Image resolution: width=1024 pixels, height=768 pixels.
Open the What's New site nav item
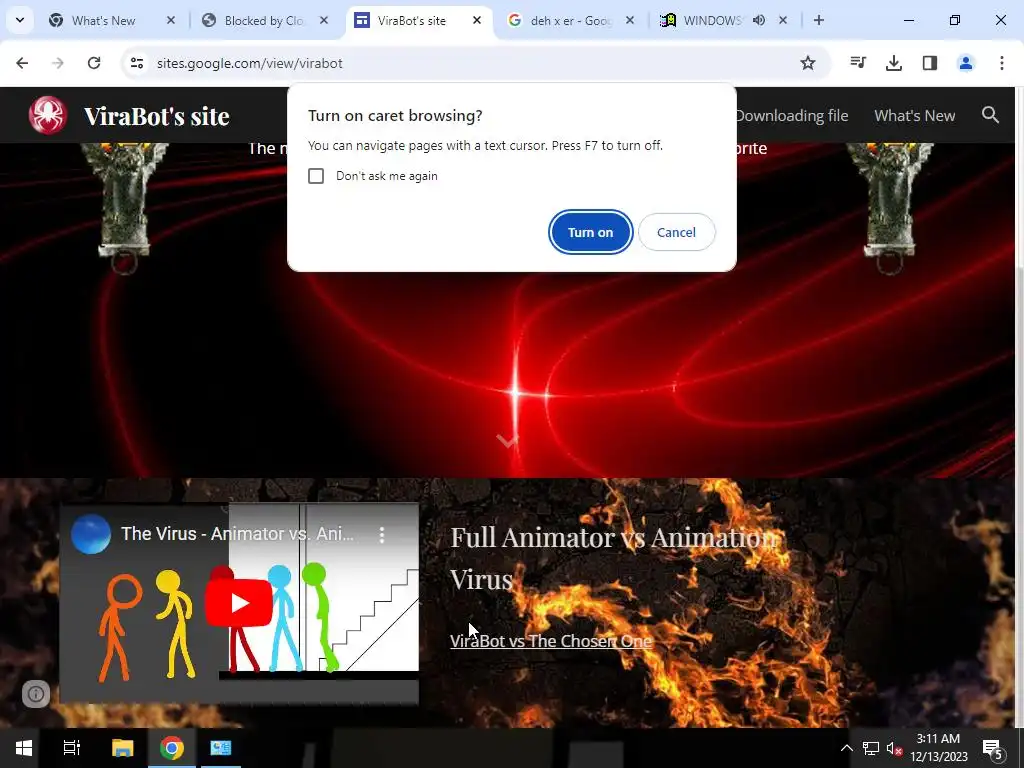pyautogui.click(x=914, y=116)
